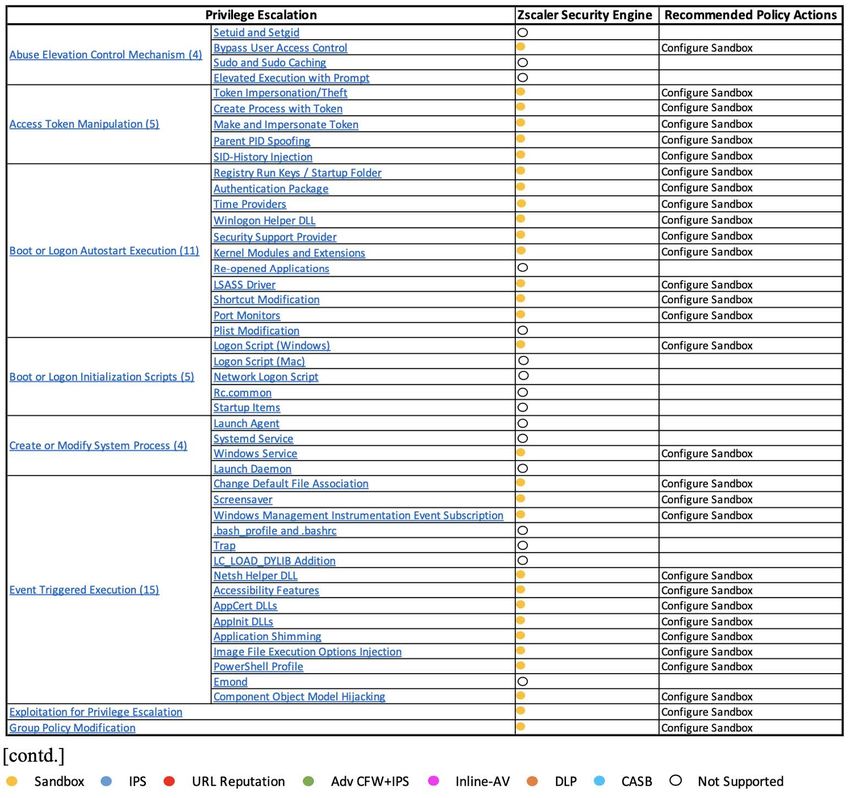Open the Re-opened Applications link

click(x=271, y=268)
